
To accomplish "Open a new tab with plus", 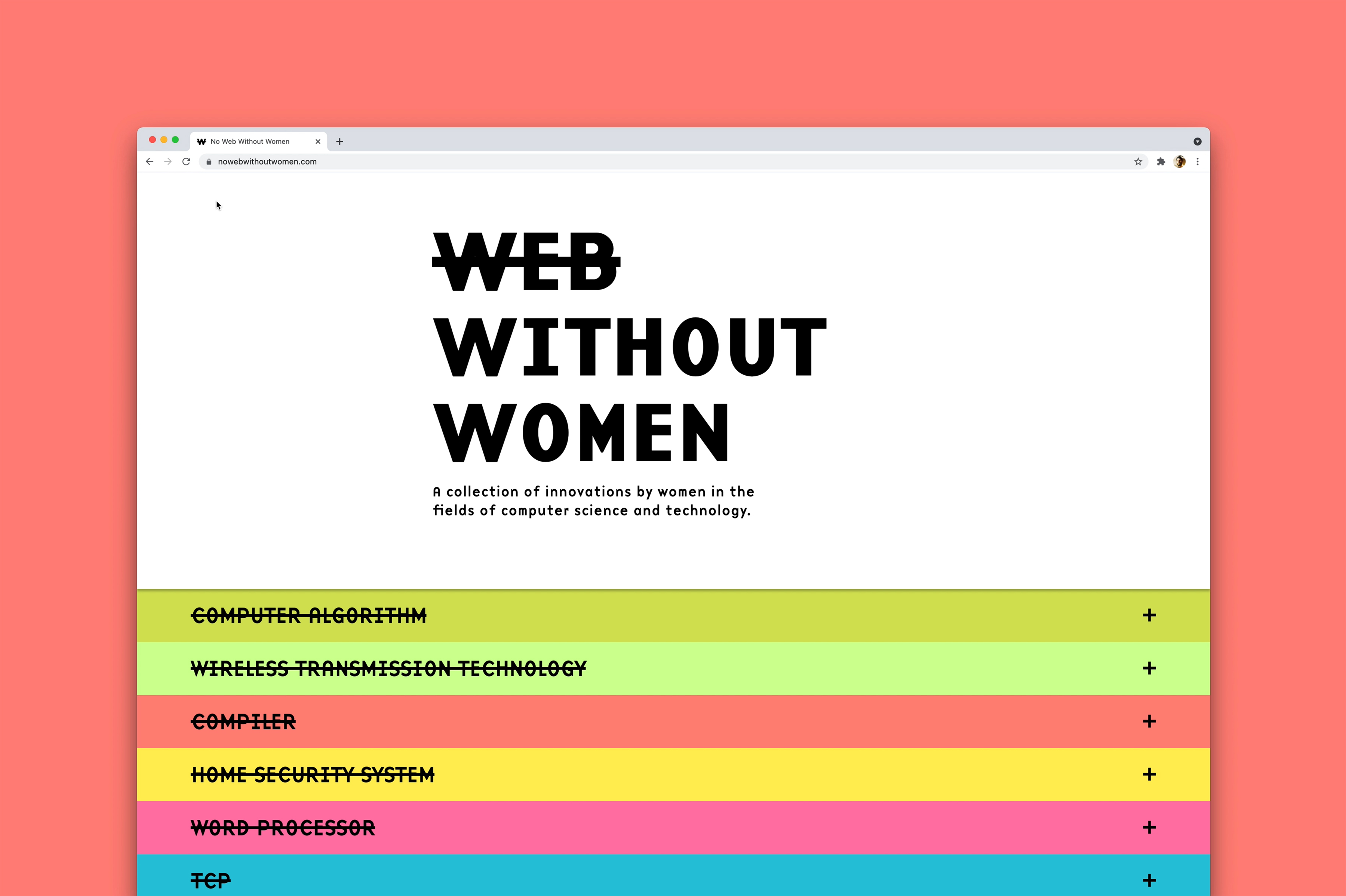I will [339, 142].
